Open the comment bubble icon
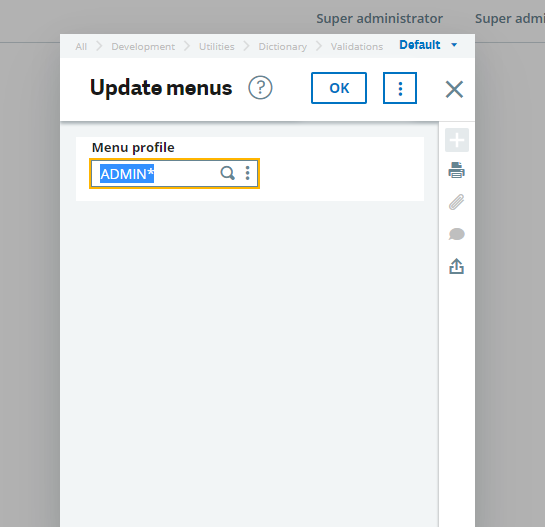545x527 pixels. coord(456,234)
